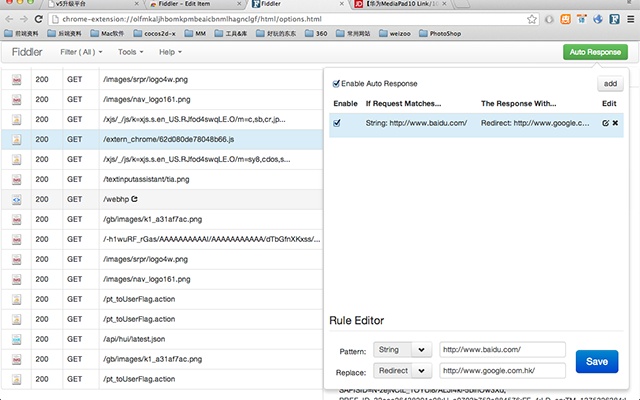Click the 360 bookmark folder
640x400 pixels.
click(x=316, y=33)
